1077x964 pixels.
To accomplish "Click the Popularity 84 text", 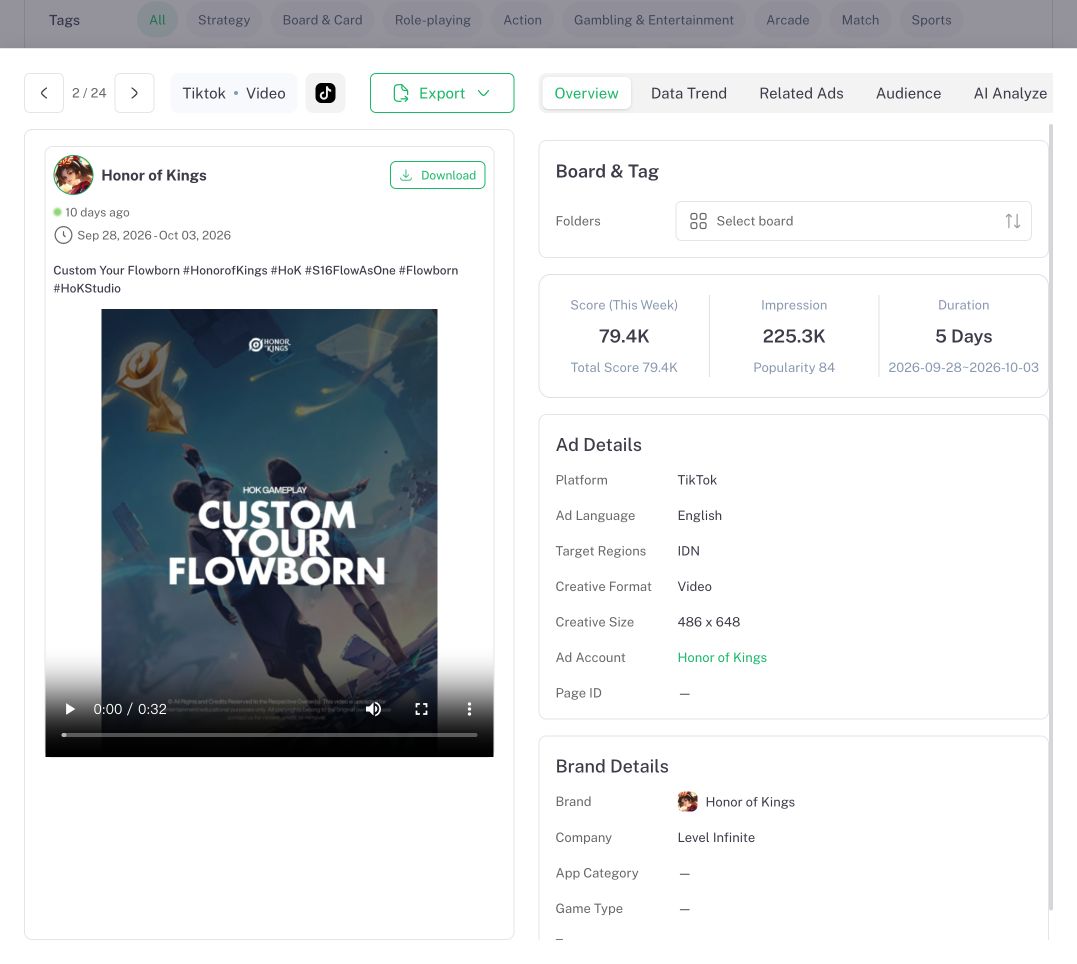I will tap(793, 368).
